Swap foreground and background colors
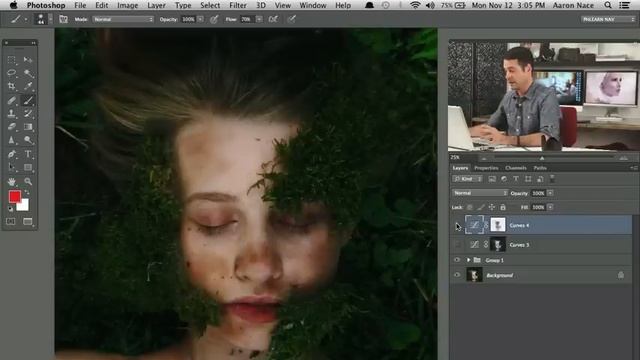This screenshot has width=640, height=360. coord(27,192)
